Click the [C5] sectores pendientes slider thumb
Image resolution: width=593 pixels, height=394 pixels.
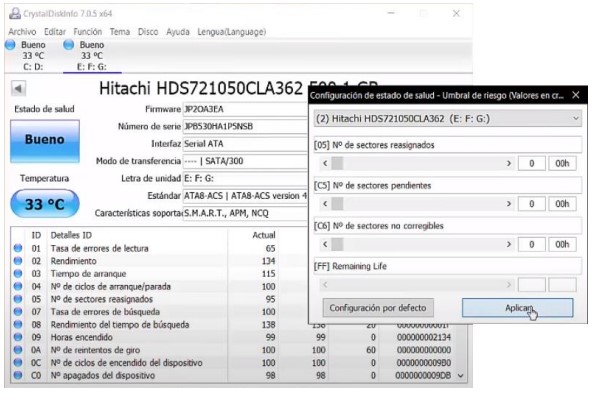(x=337, y=204)
